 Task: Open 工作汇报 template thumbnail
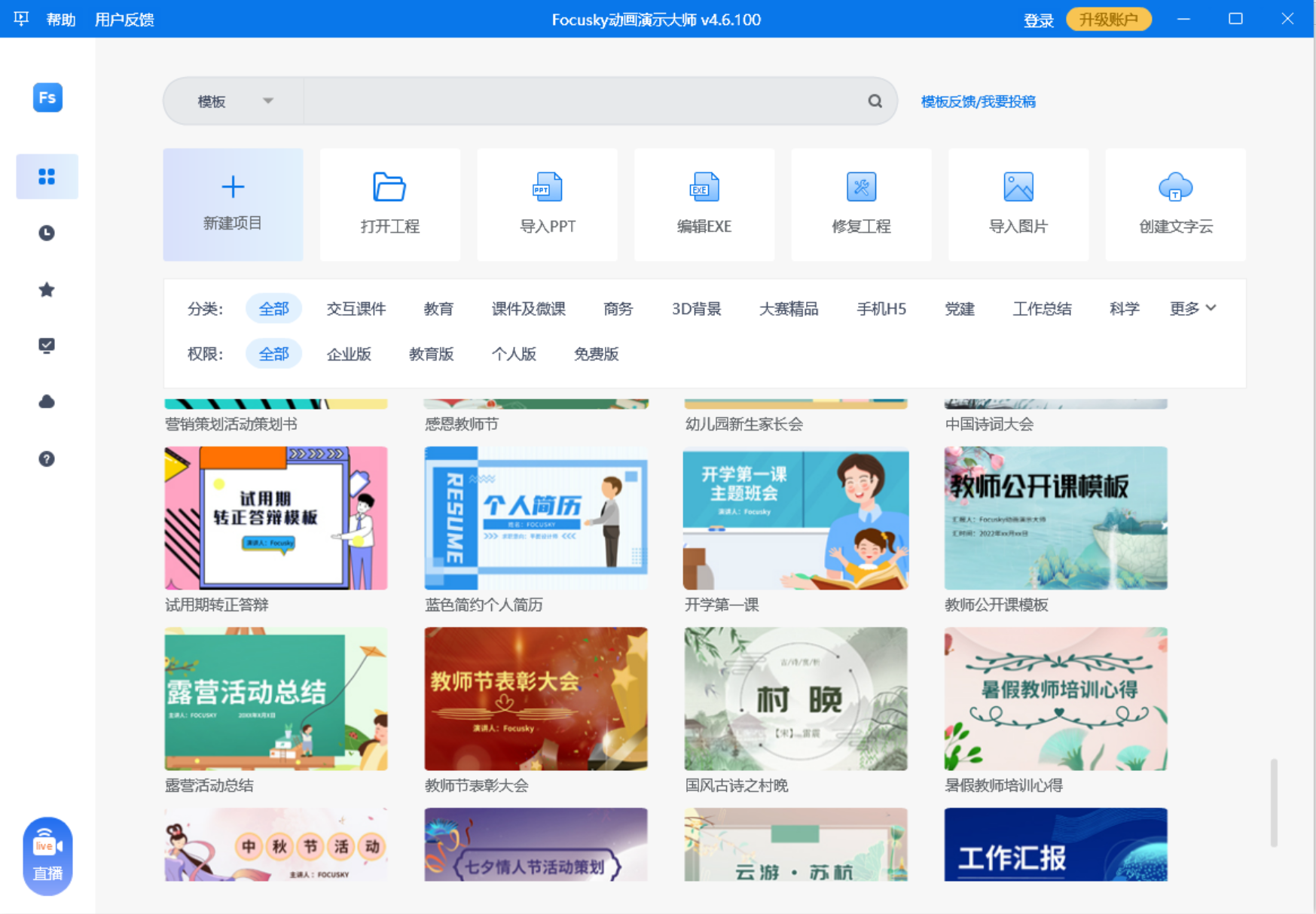1055,844
